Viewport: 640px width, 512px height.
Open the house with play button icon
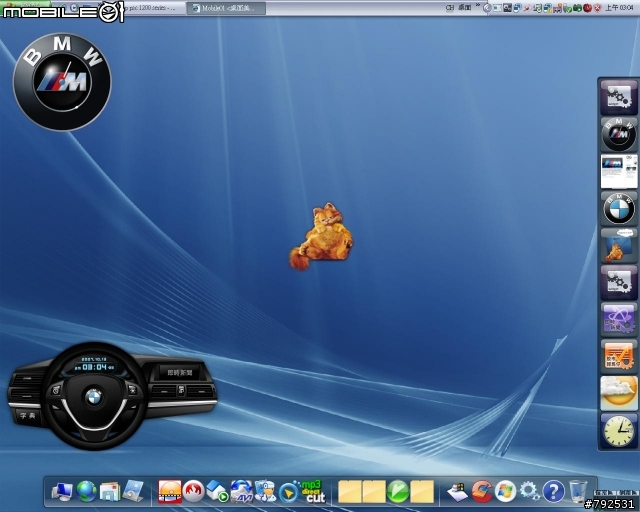217,491
